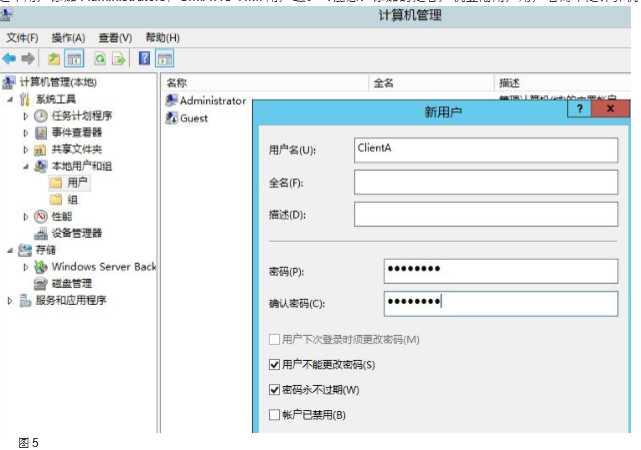641x450 pixels.
Task: Collapse the 本地用户和组 tree node
Action: [x=26, y=166]
